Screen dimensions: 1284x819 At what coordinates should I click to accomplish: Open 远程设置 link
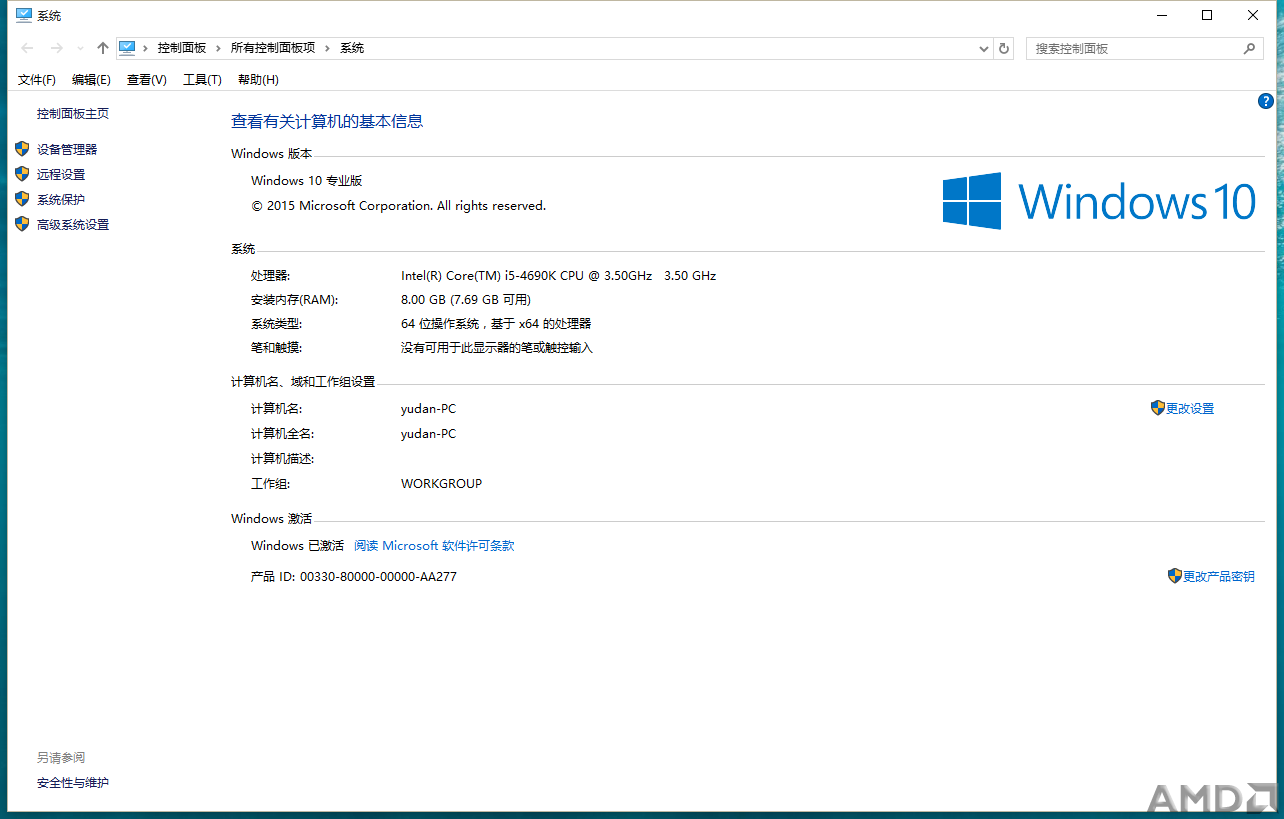tap(61, 175)
